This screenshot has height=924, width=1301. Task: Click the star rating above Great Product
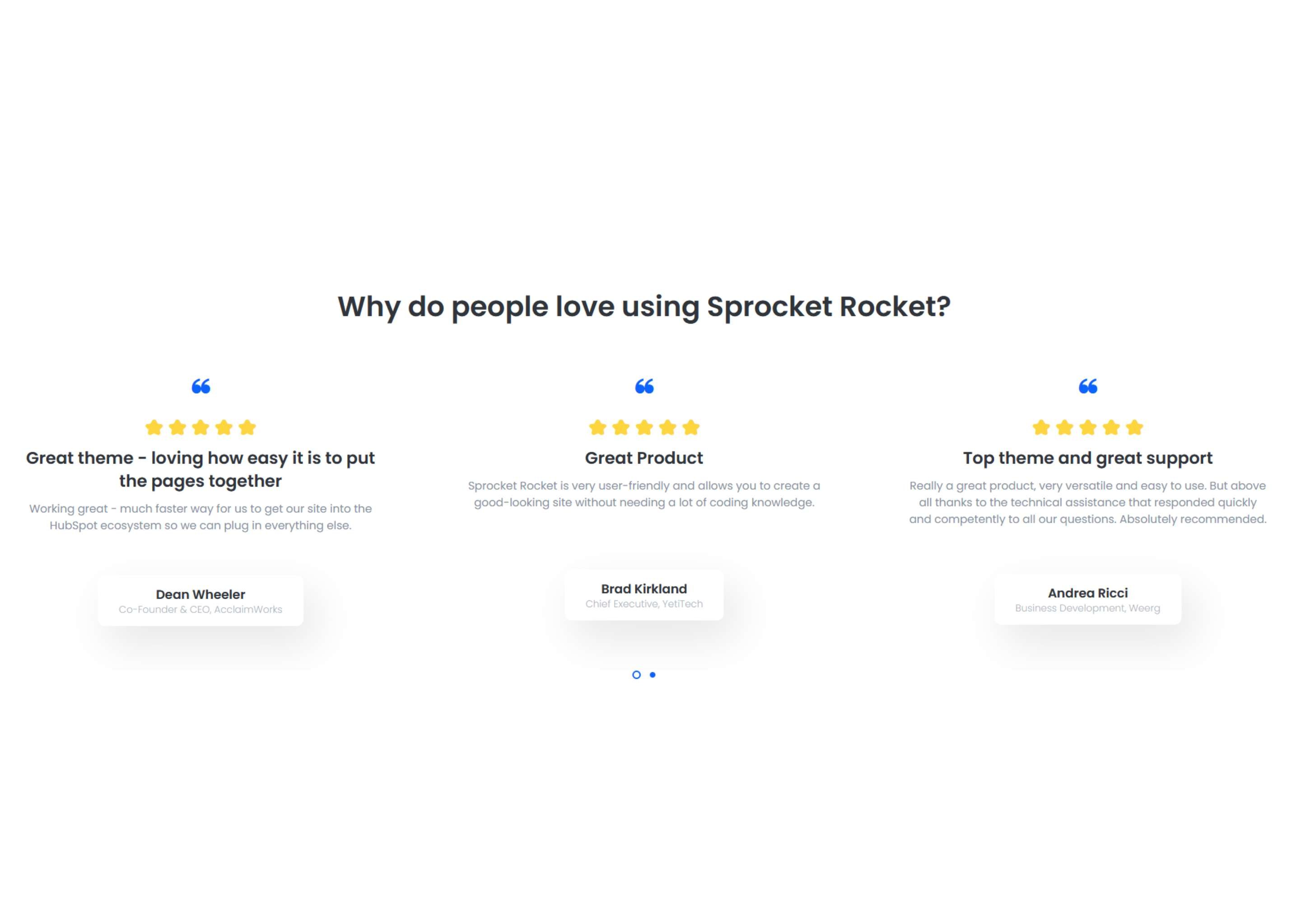[x=644, y=427]
